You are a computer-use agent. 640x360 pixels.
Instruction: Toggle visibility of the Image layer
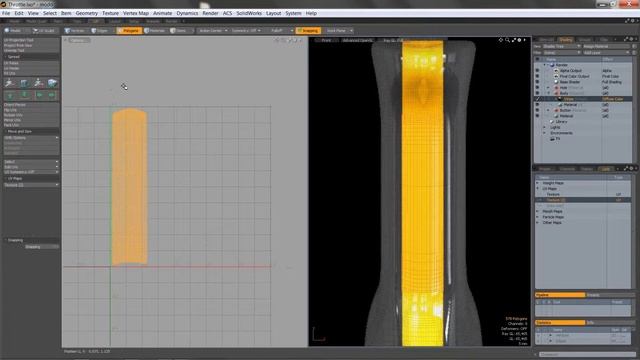click(537, 99)
